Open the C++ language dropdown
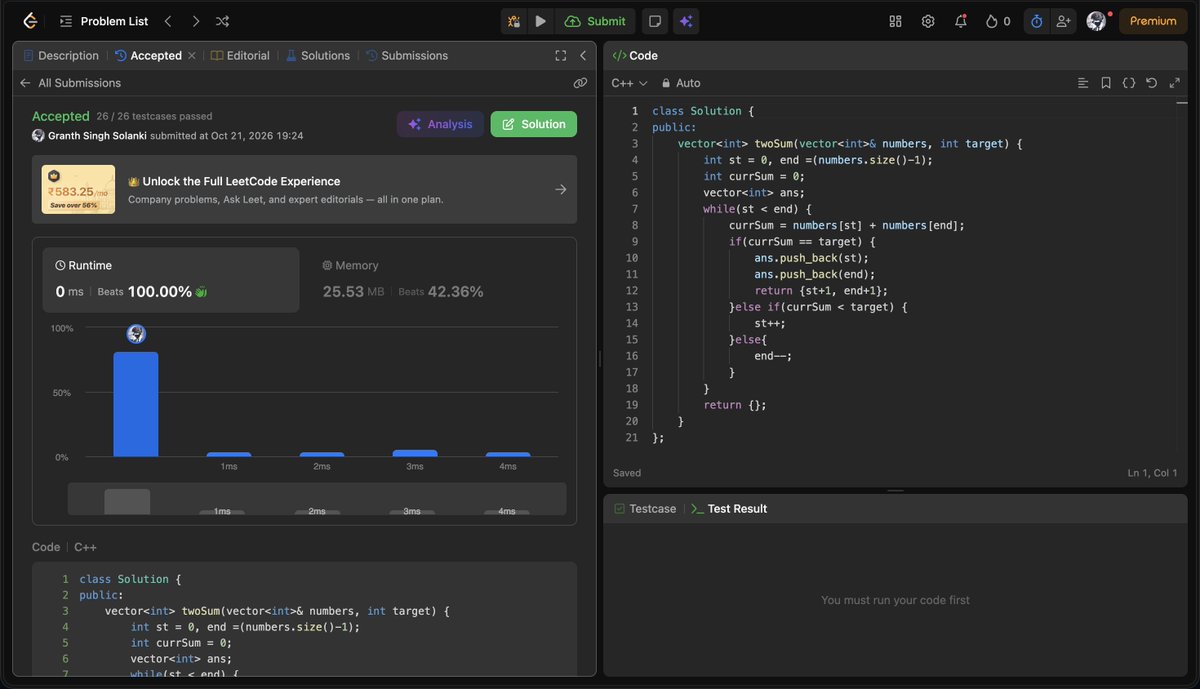 [629, 83]
